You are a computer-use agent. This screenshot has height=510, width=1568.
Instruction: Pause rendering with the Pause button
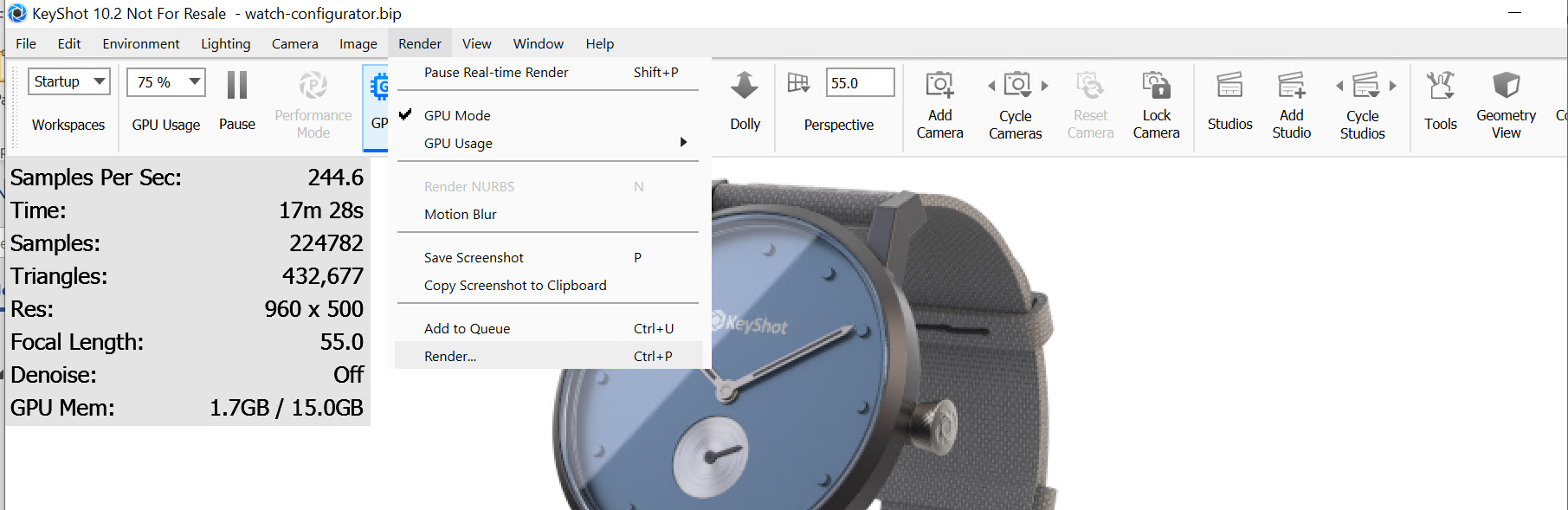tap(236, 86)
